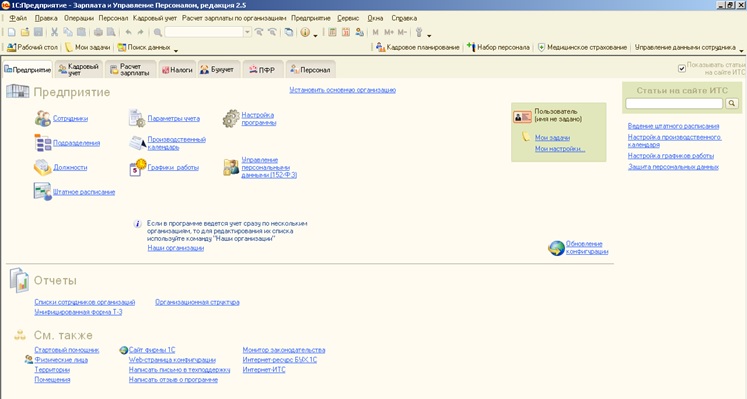This screenshot has width=747, height=399.
Task: Click the Paste clipboard icon
Action: [x=81, y=32]
